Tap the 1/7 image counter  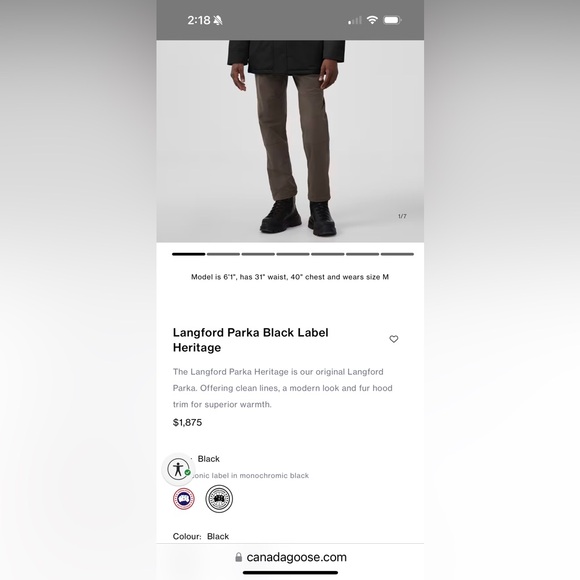[402, 216]
